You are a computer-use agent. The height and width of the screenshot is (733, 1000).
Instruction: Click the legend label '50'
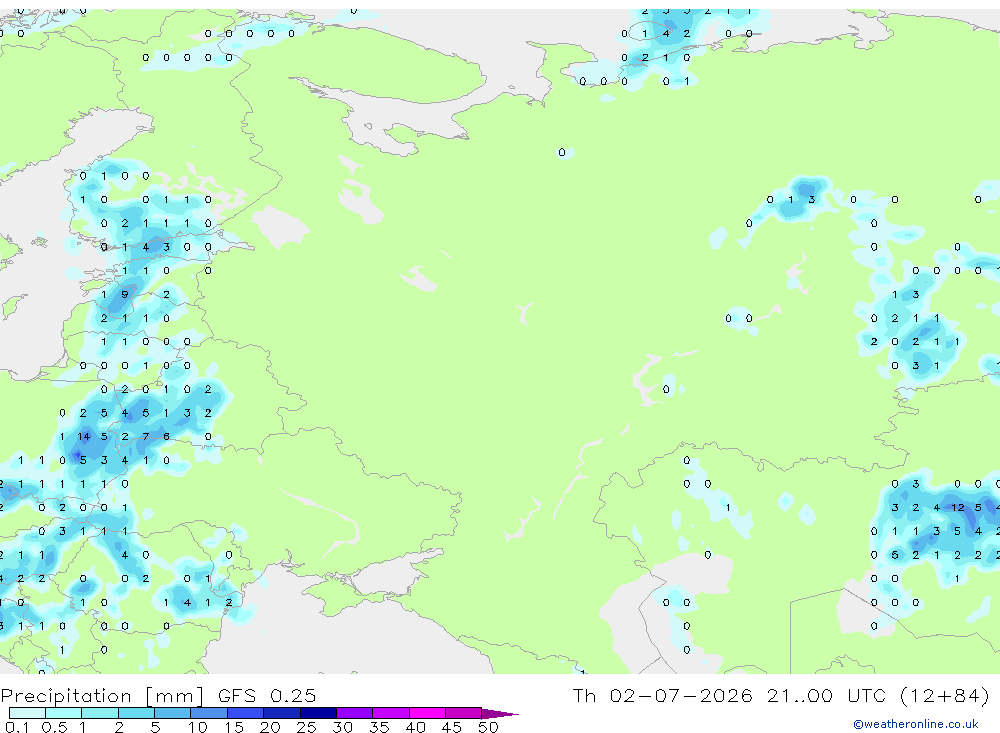coord(489,727)
